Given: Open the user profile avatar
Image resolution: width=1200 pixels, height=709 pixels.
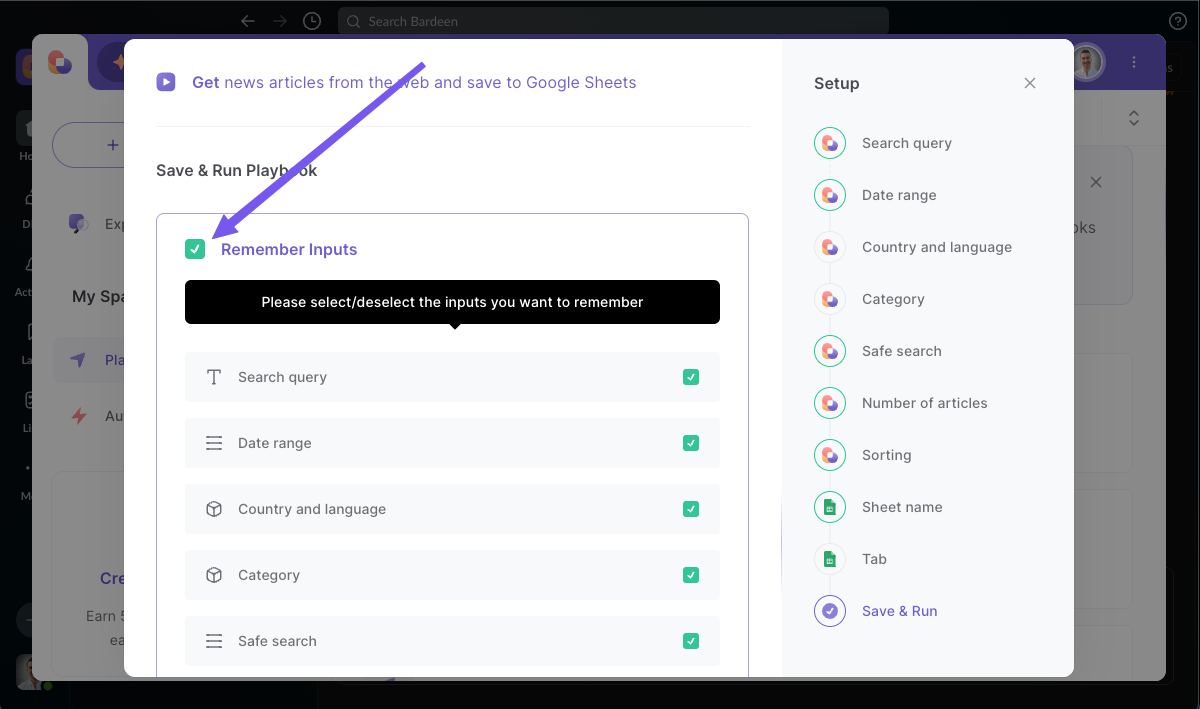Looking at the screenshot, I should (1087, 62).
